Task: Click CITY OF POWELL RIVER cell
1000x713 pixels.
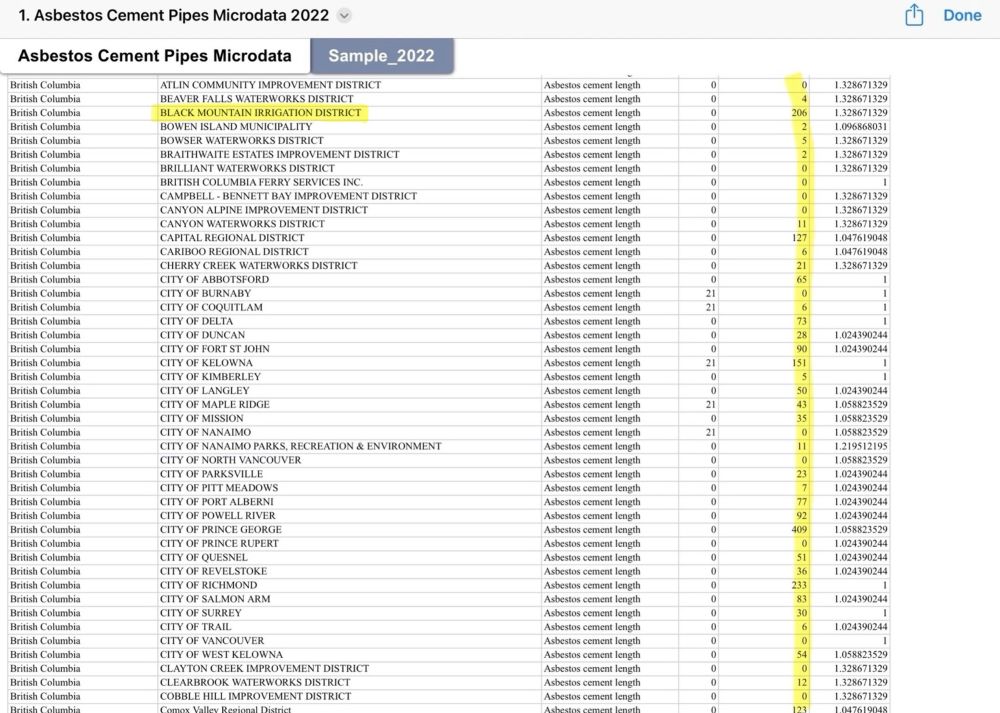Action: pyautogui.click(x=349, y=516)
